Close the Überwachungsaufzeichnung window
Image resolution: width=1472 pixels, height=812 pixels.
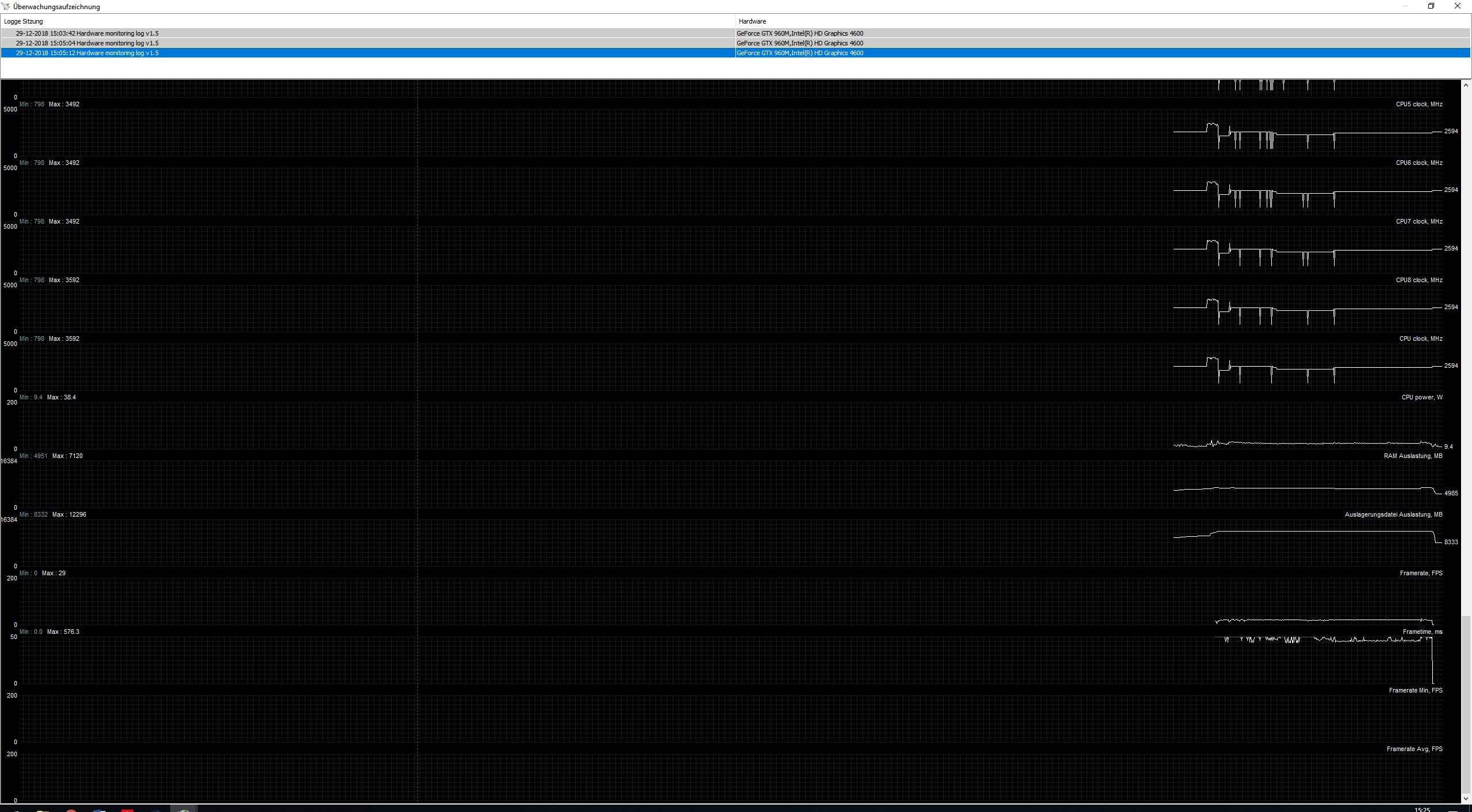[x=1456, y=6]
